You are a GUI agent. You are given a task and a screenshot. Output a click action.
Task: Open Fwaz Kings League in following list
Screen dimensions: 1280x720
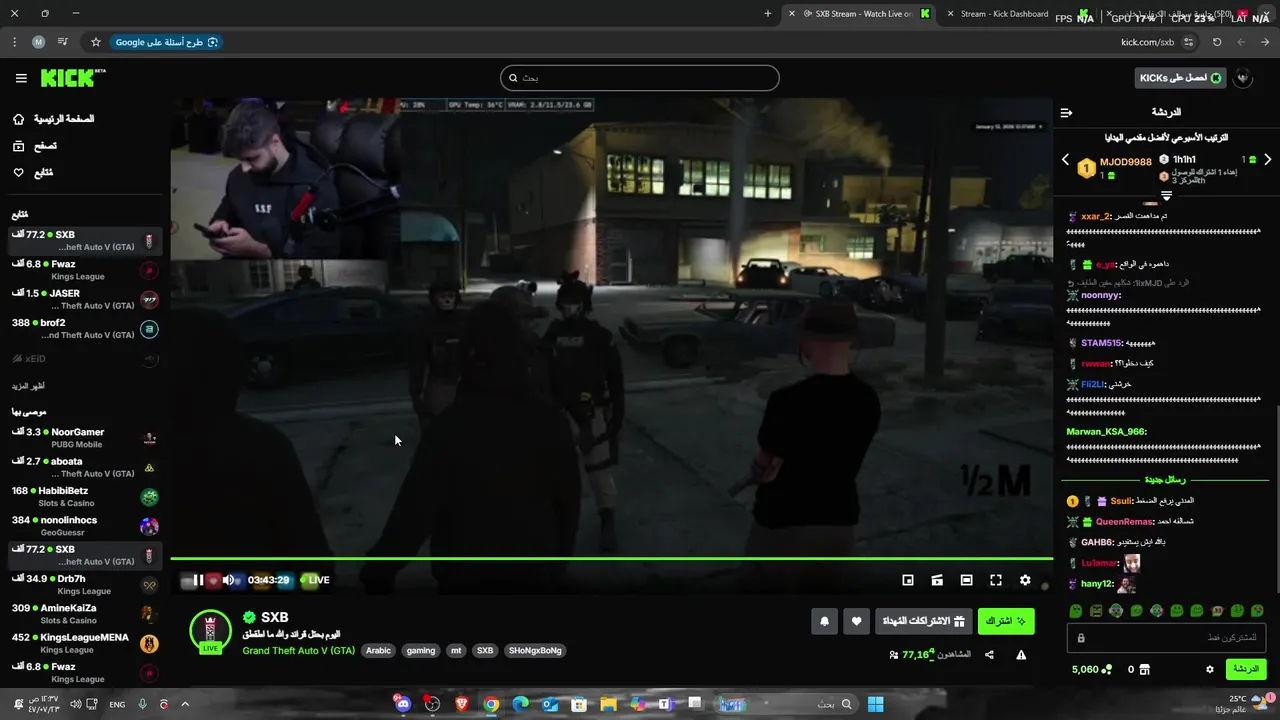85,270
